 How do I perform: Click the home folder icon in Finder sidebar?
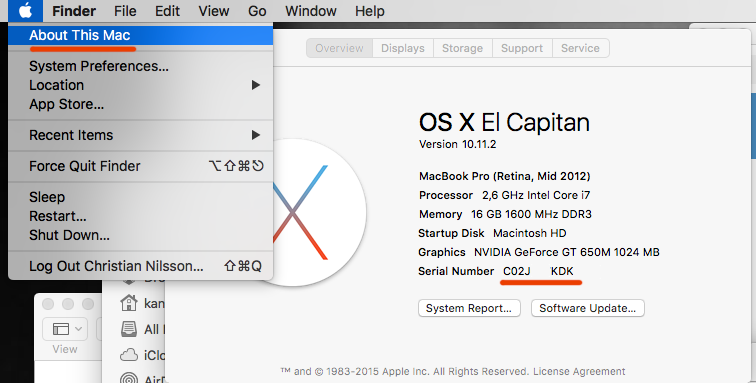(129, 303)
